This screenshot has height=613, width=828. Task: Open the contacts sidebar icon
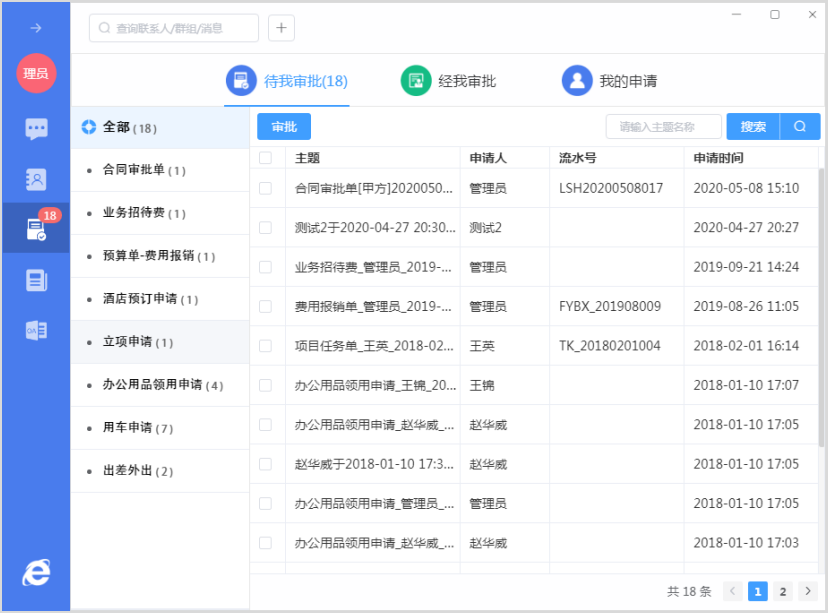[36, 179]
